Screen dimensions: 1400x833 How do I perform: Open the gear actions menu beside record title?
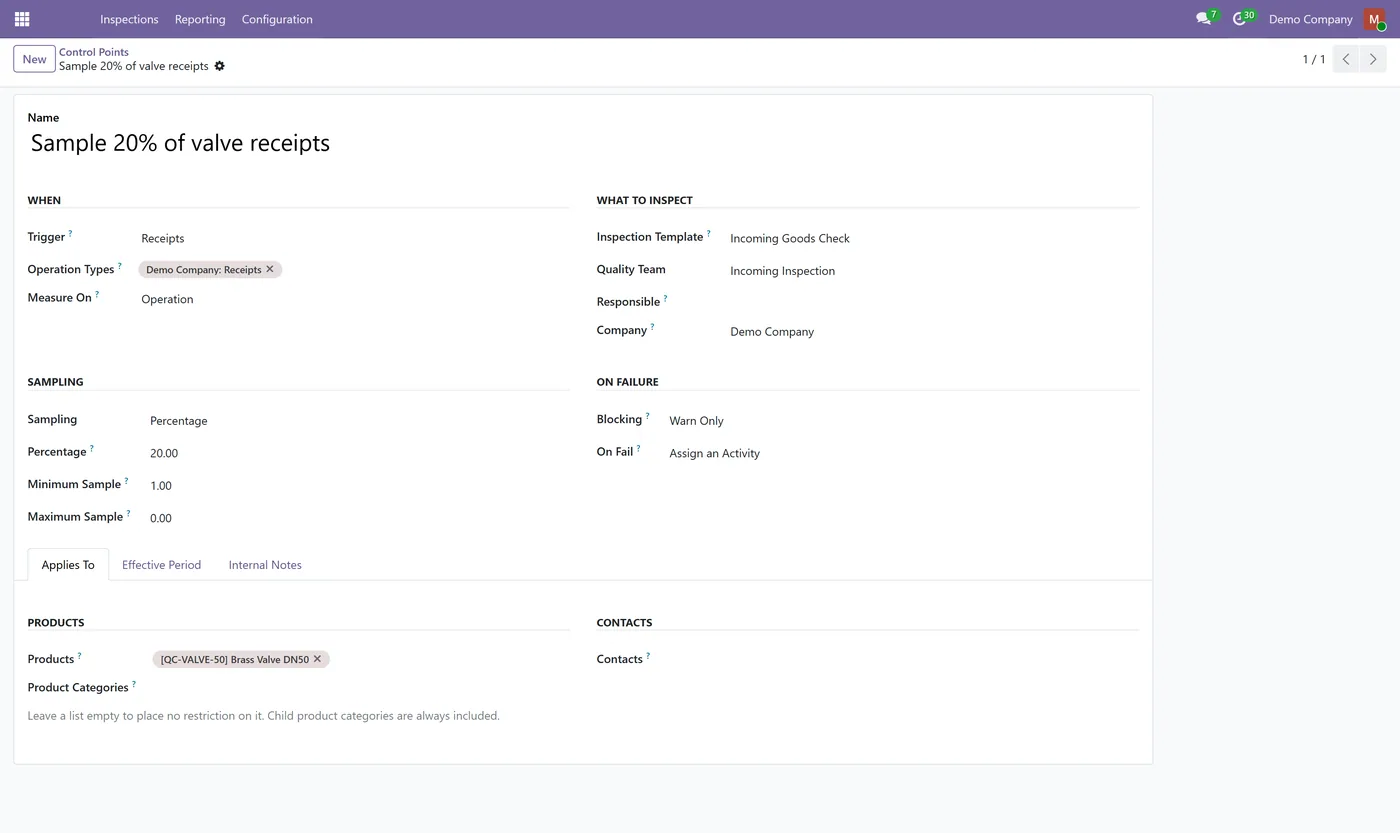pos(220,66)
